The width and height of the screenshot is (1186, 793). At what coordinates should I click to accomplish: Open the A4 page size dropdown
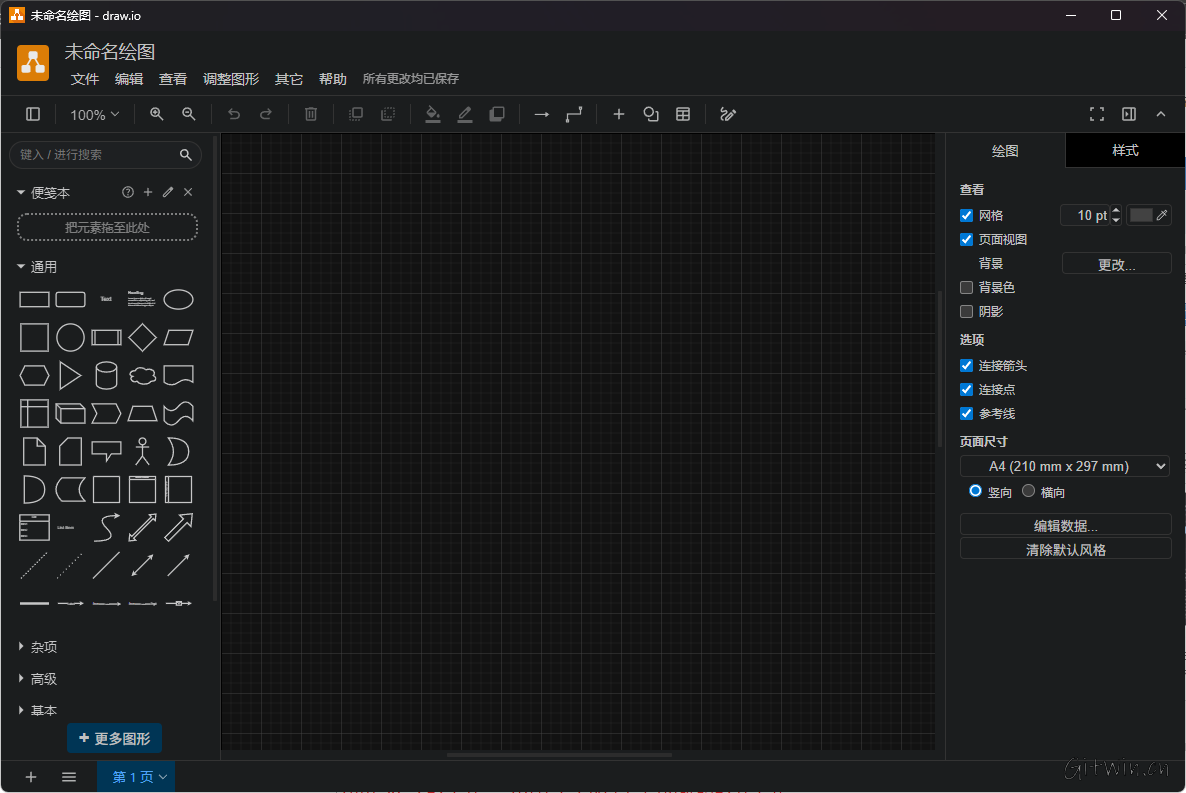(x=1065, y=466)
